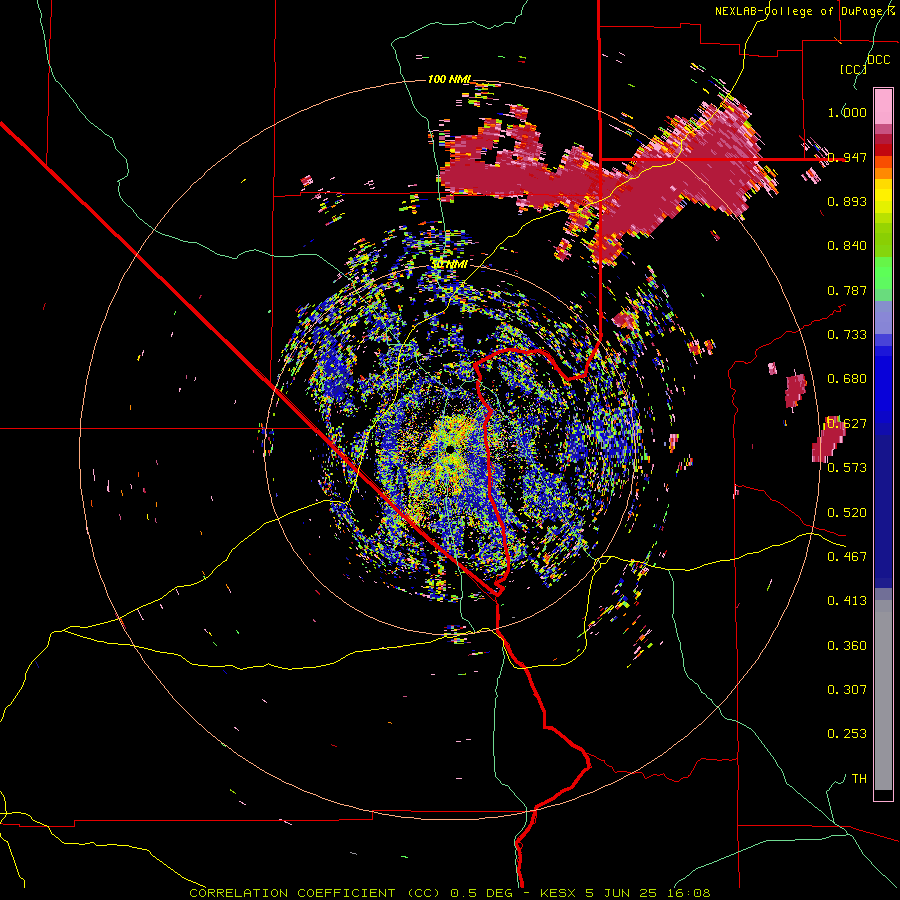Click the 100 NMI range ring label
Screen dimensions: 900x900
point(449,79)
